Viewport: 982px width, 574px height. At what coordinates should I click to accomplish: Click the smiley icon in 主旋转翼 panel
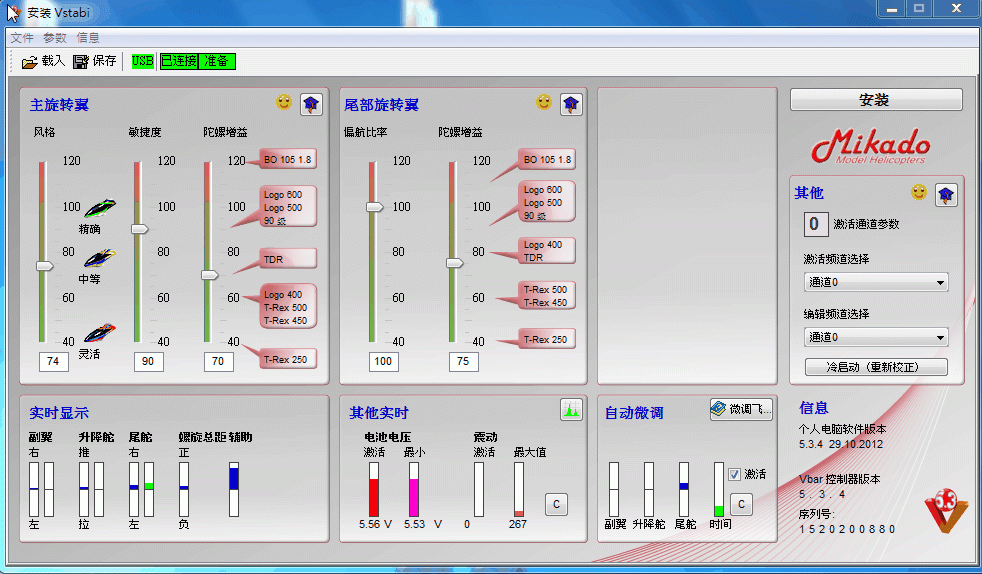coord(284,102)
